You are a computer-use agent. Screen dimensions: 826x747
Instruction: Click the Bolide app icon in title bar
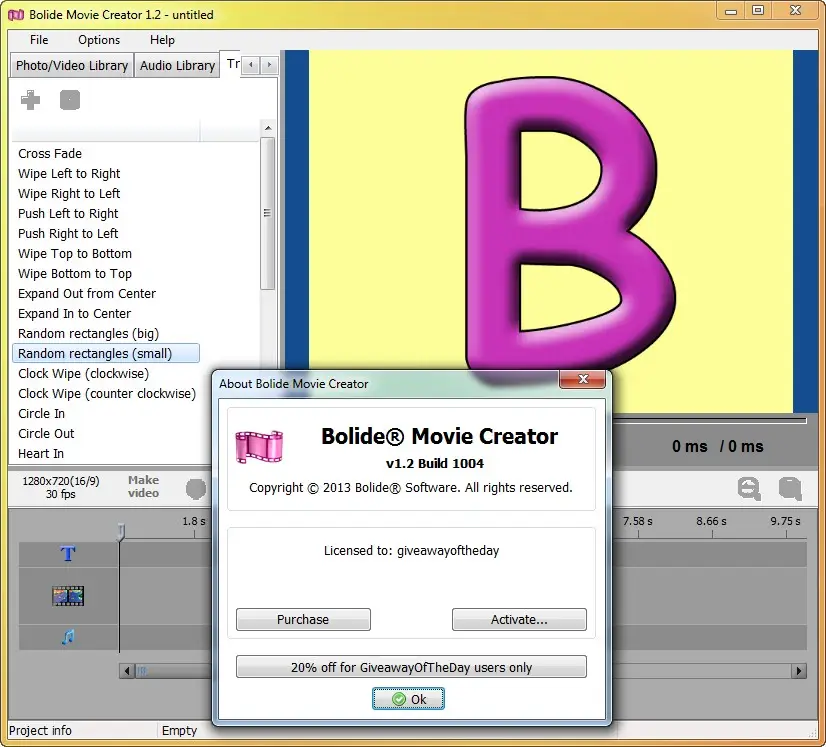(16, 15)
